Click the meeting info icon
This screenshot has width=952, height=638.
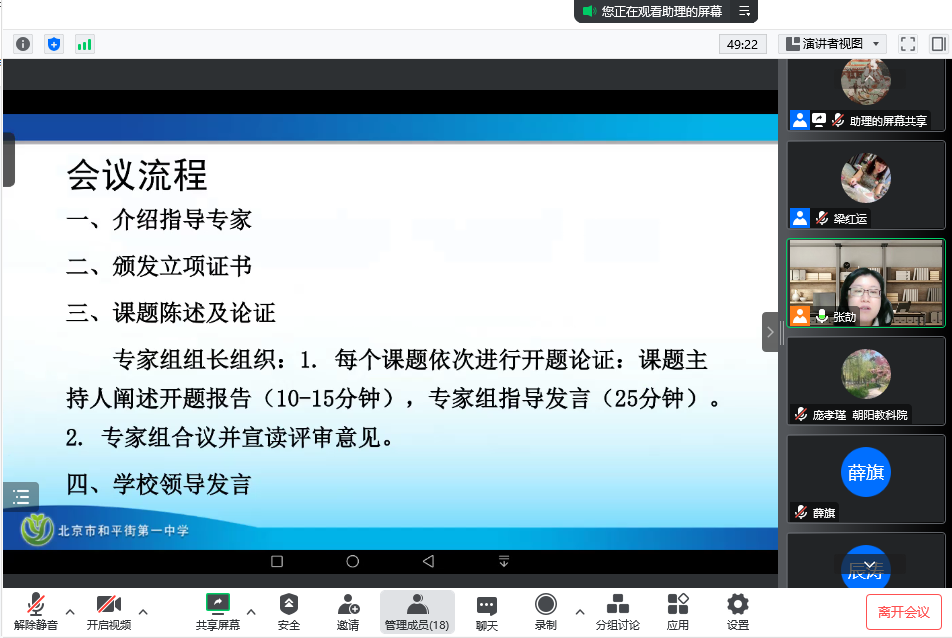pos(23,44)
